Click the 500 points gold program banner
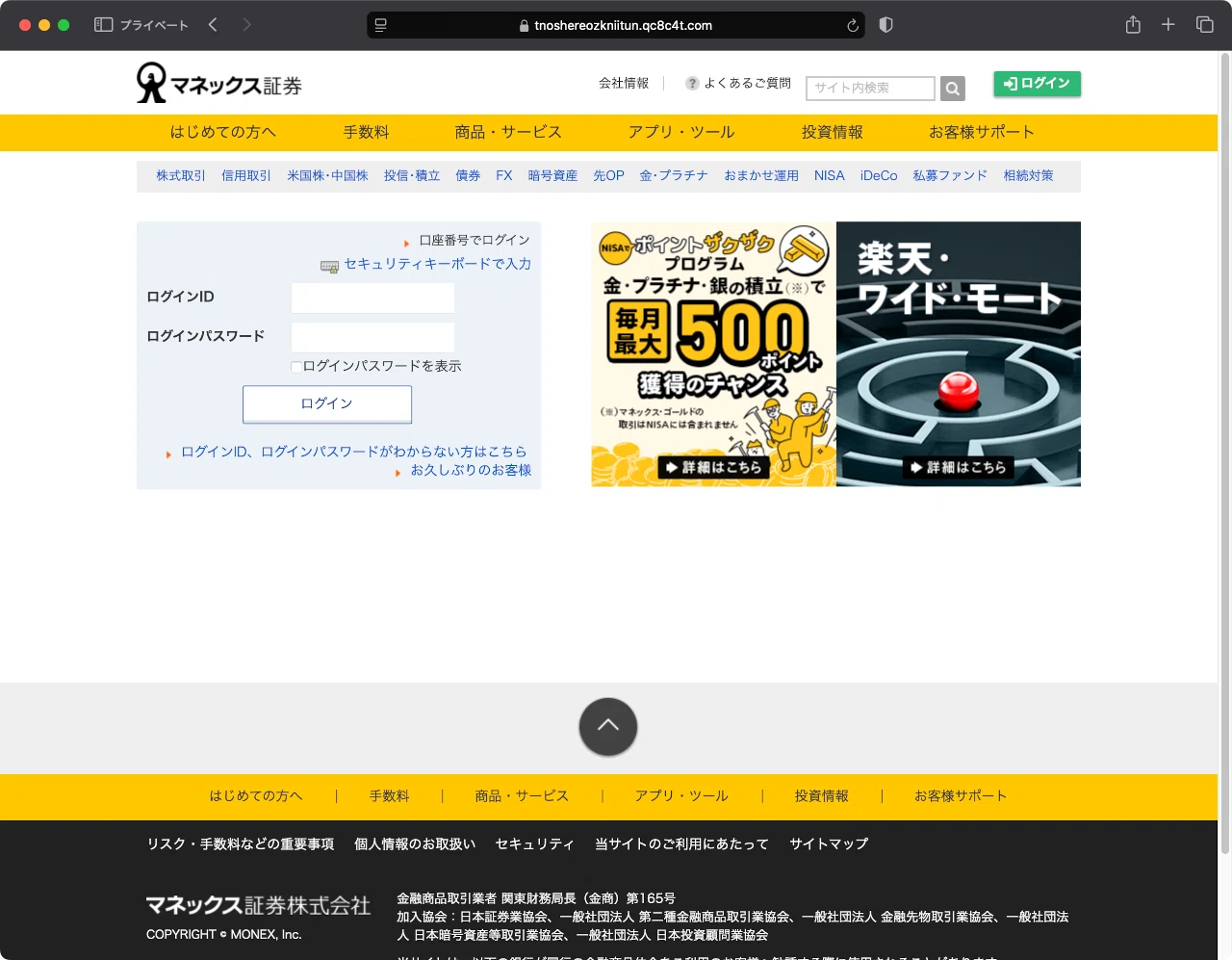Image resolution: width=1232 pixels, height=960 pixels. (x=713, y=354)
